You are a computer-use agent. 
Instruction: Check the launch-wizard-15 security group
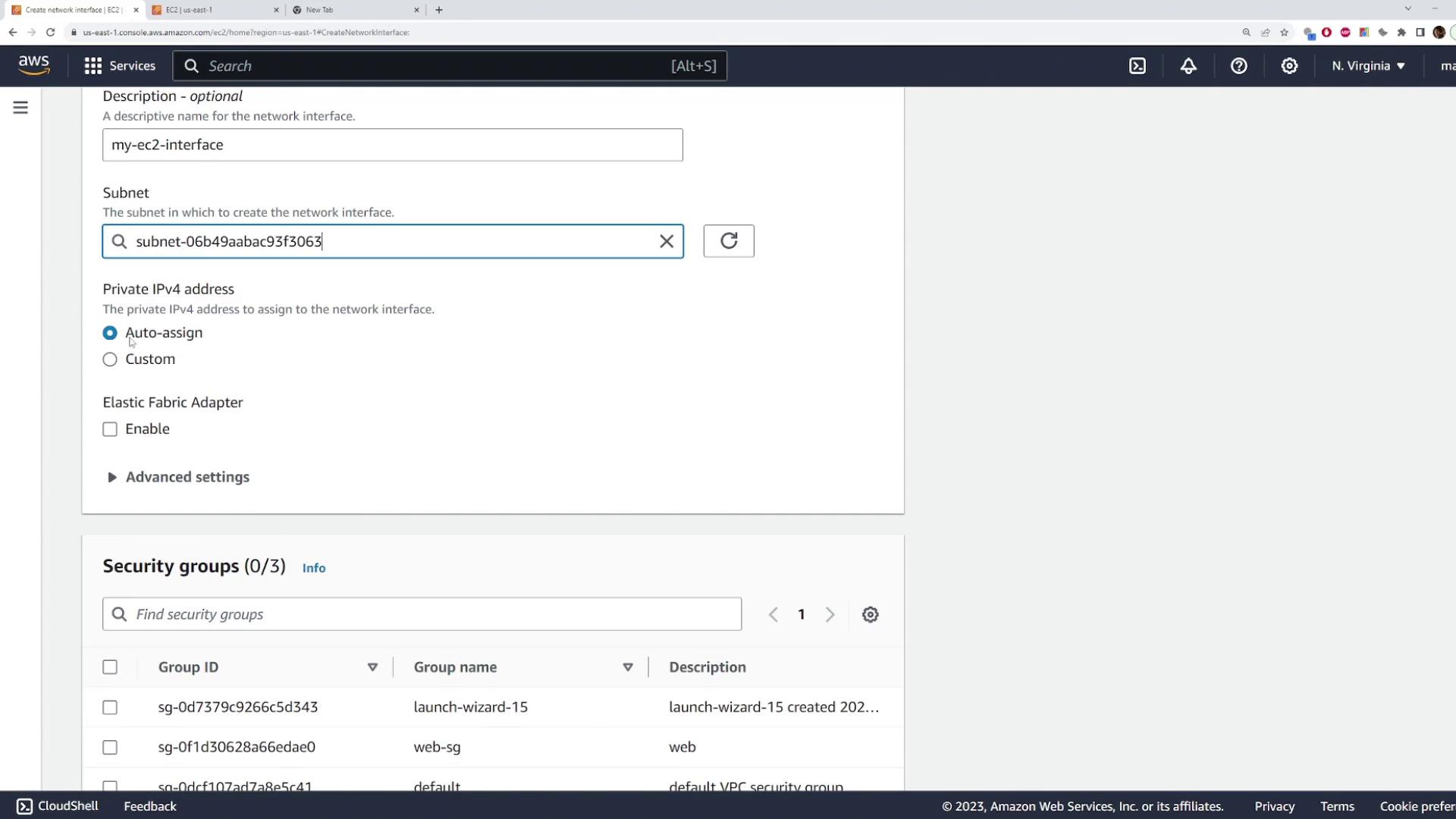[110, 708]
